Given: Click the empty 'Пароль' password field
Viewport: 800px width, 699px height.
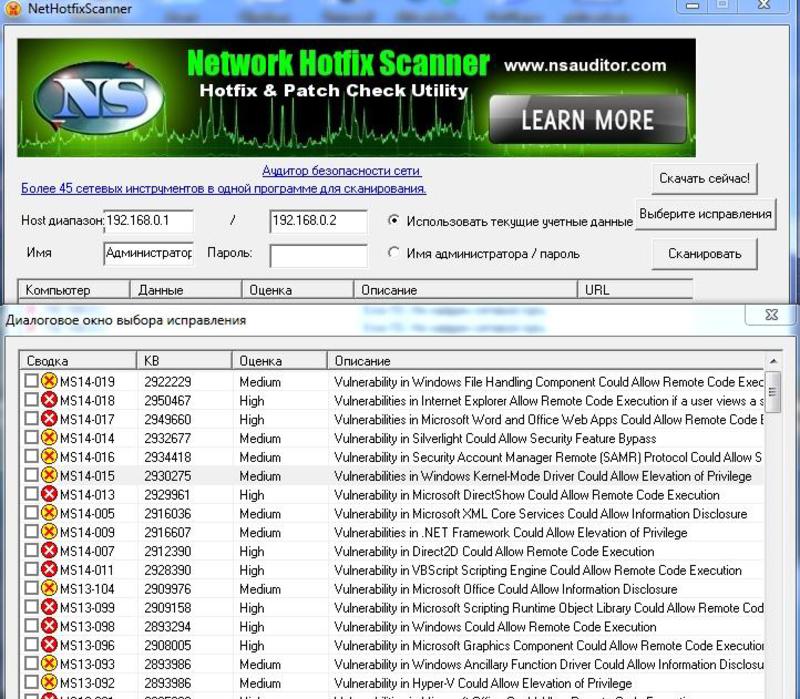Looking at the screenshot, I should [318, 255].
